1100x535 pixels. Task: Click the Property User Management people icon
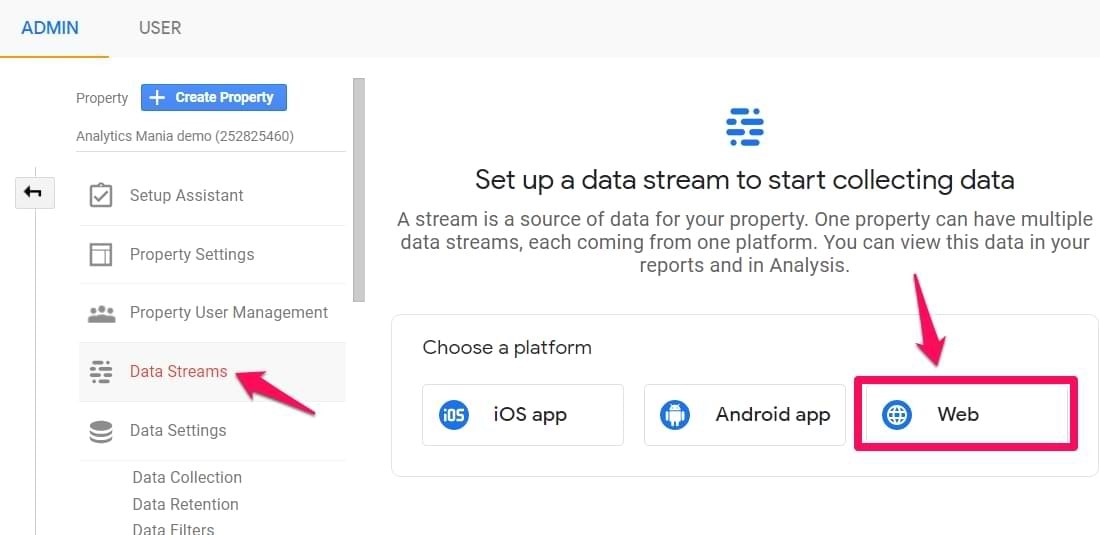(x=102, y=313)
